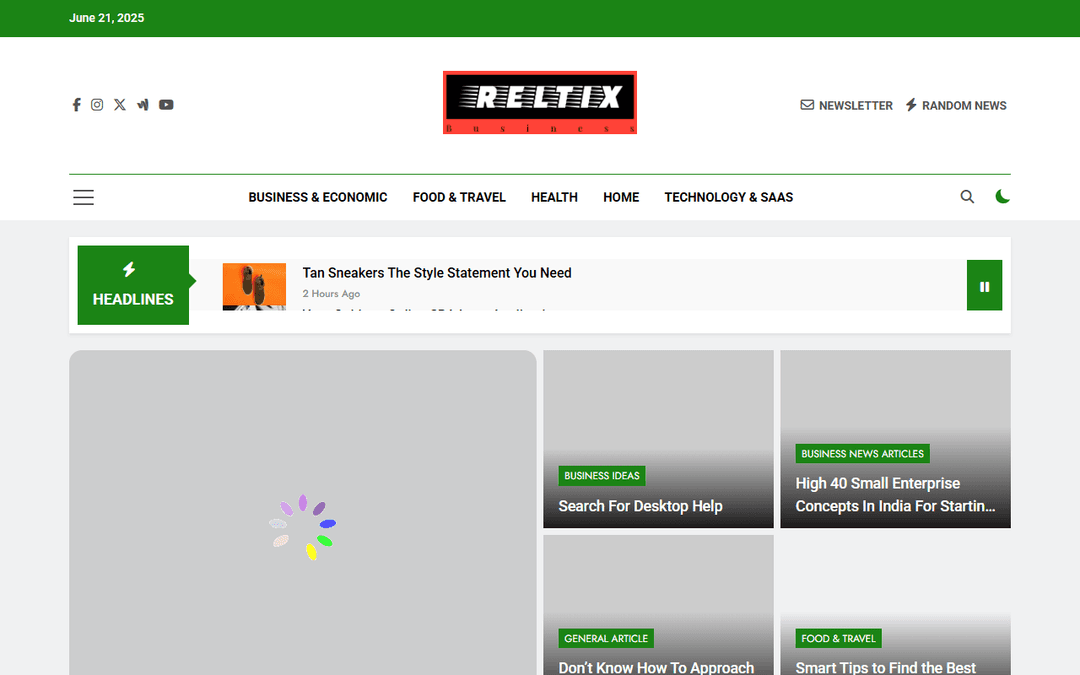
Task: Click the Reltix Business logo
Action: click(x=540, y=103)
